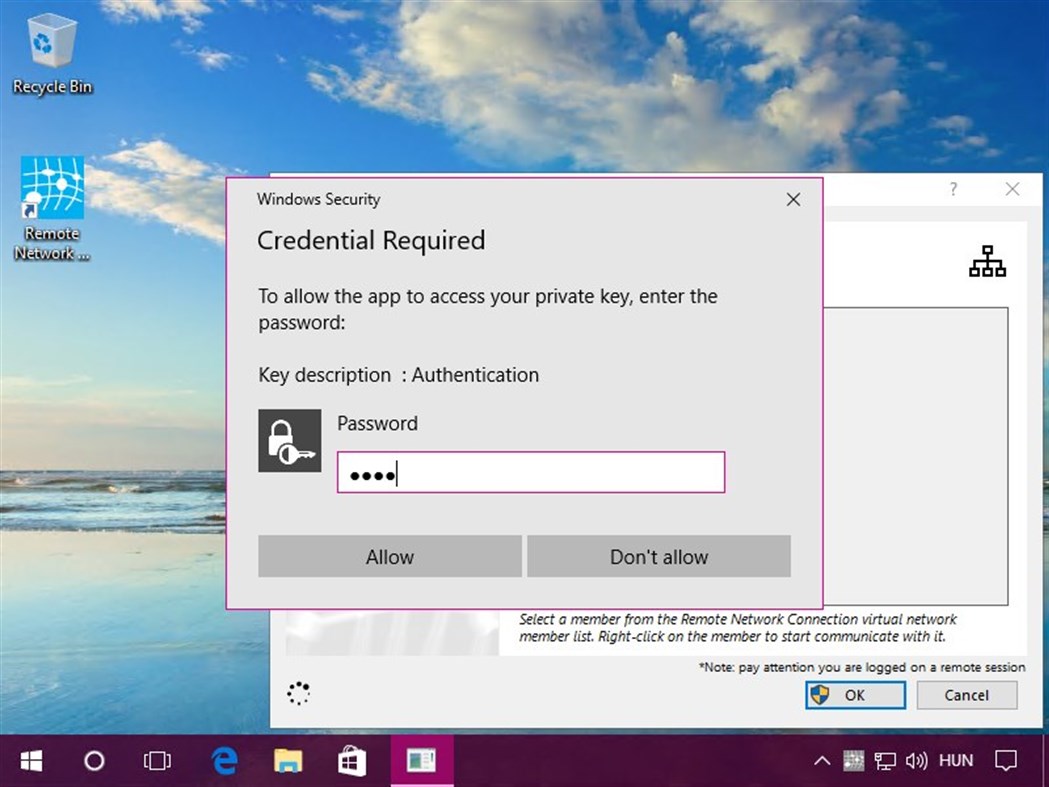
Task: Click the Don't allow button
Action: (x=658, y=556)
